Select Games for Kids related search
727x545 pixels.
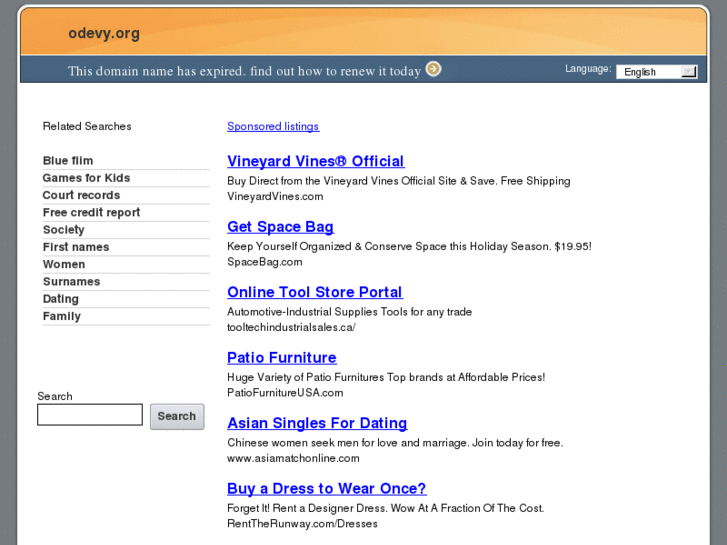pos(86,178)
